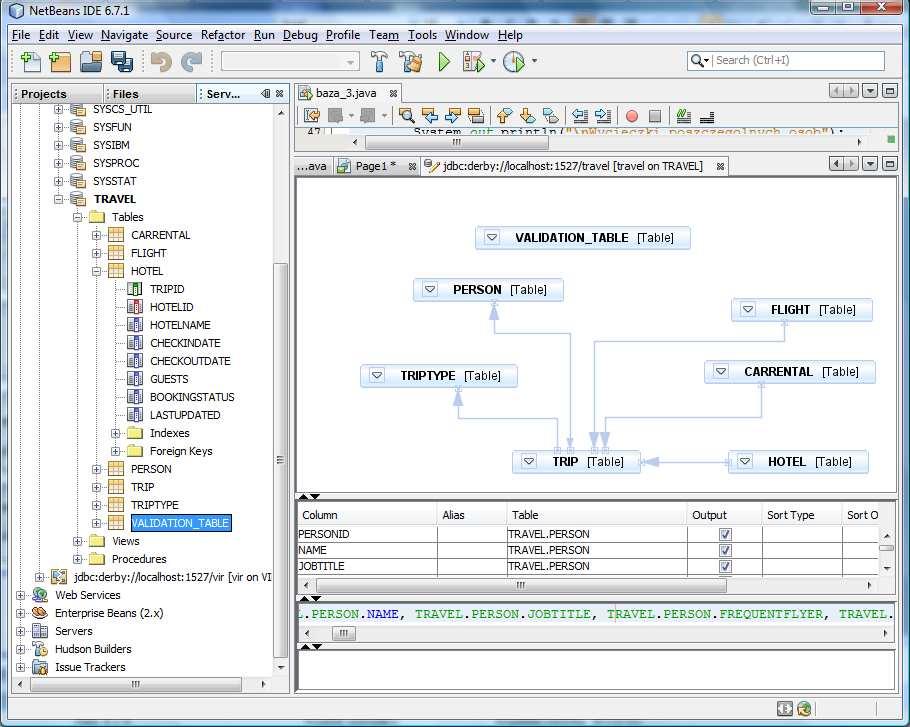This screenshot has width=910, height=727.
Task: Run the main project with green arrow
Action: coord(444,62)
